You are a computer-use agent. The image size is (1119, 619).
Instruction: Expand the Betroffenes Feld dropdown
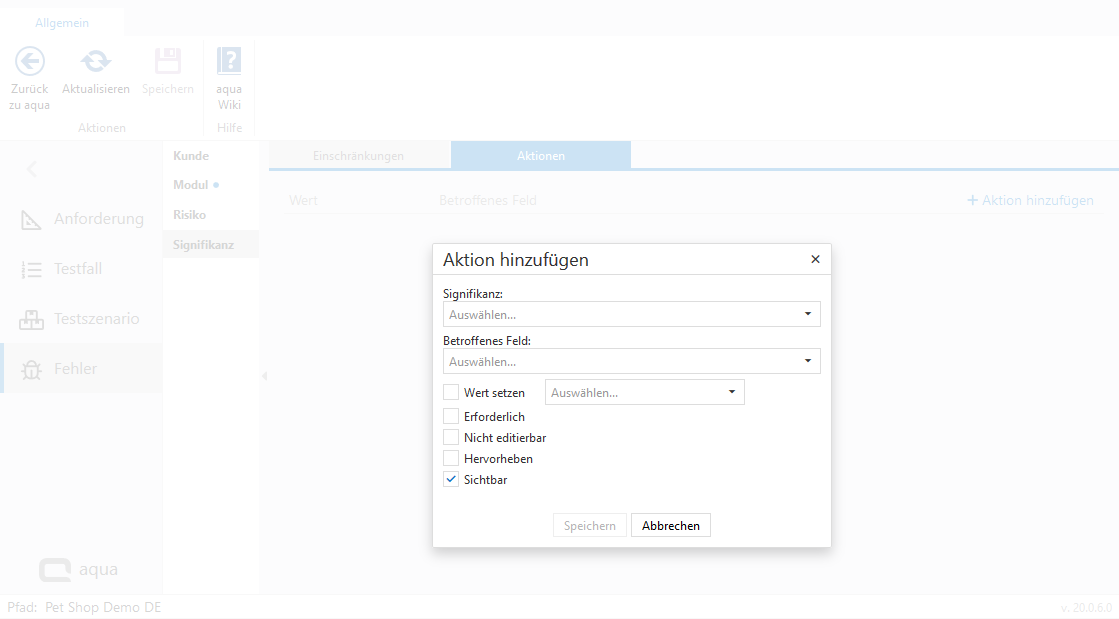tap(631, 361)
